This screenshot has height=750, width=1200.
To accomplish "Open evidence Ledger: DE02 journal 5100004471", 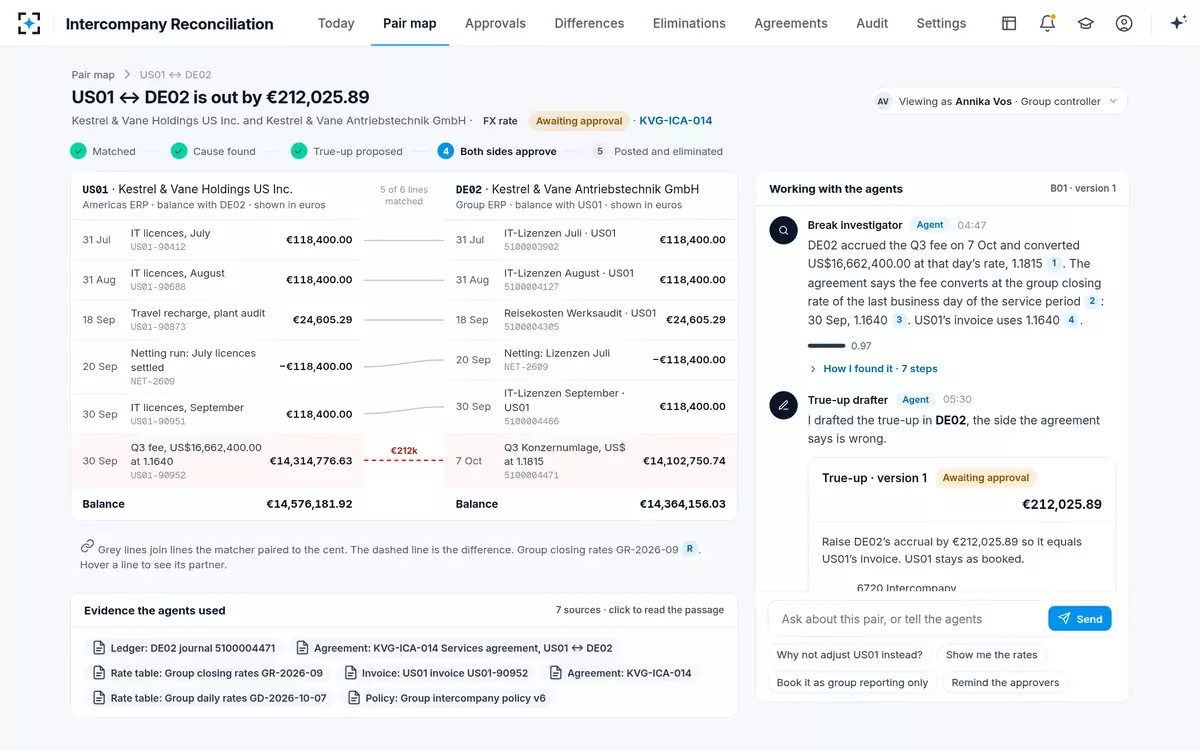I will pyautogui.click(x=183, y=648).
